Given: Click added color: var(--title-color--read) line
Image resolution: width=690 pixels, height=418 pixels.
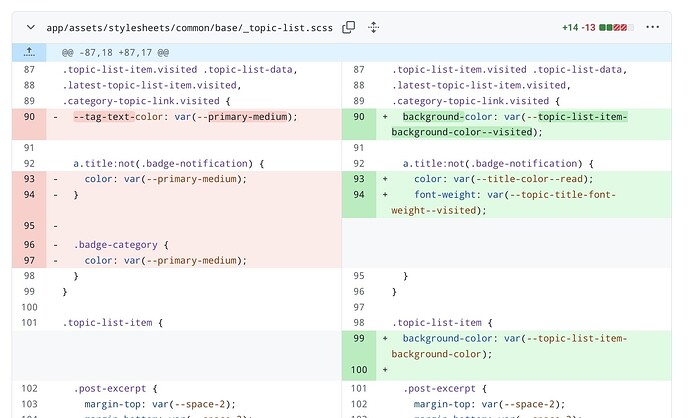Looking at the screenshot, I should [503, 179].
